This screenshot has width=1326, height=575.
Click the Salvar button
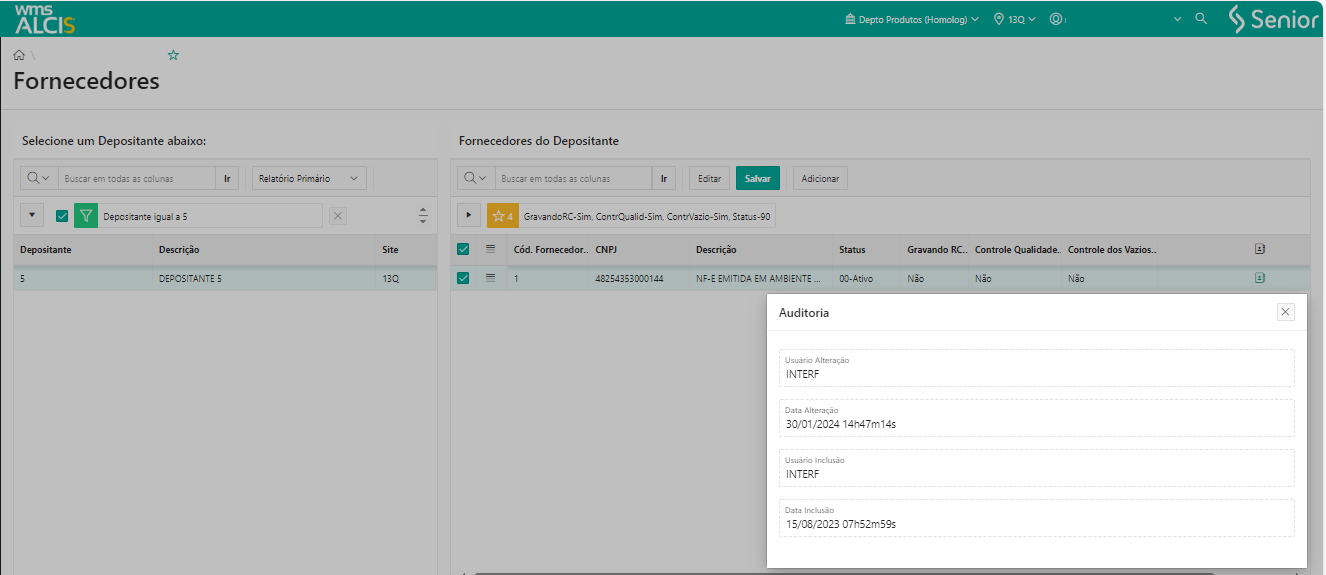point(758,178)
